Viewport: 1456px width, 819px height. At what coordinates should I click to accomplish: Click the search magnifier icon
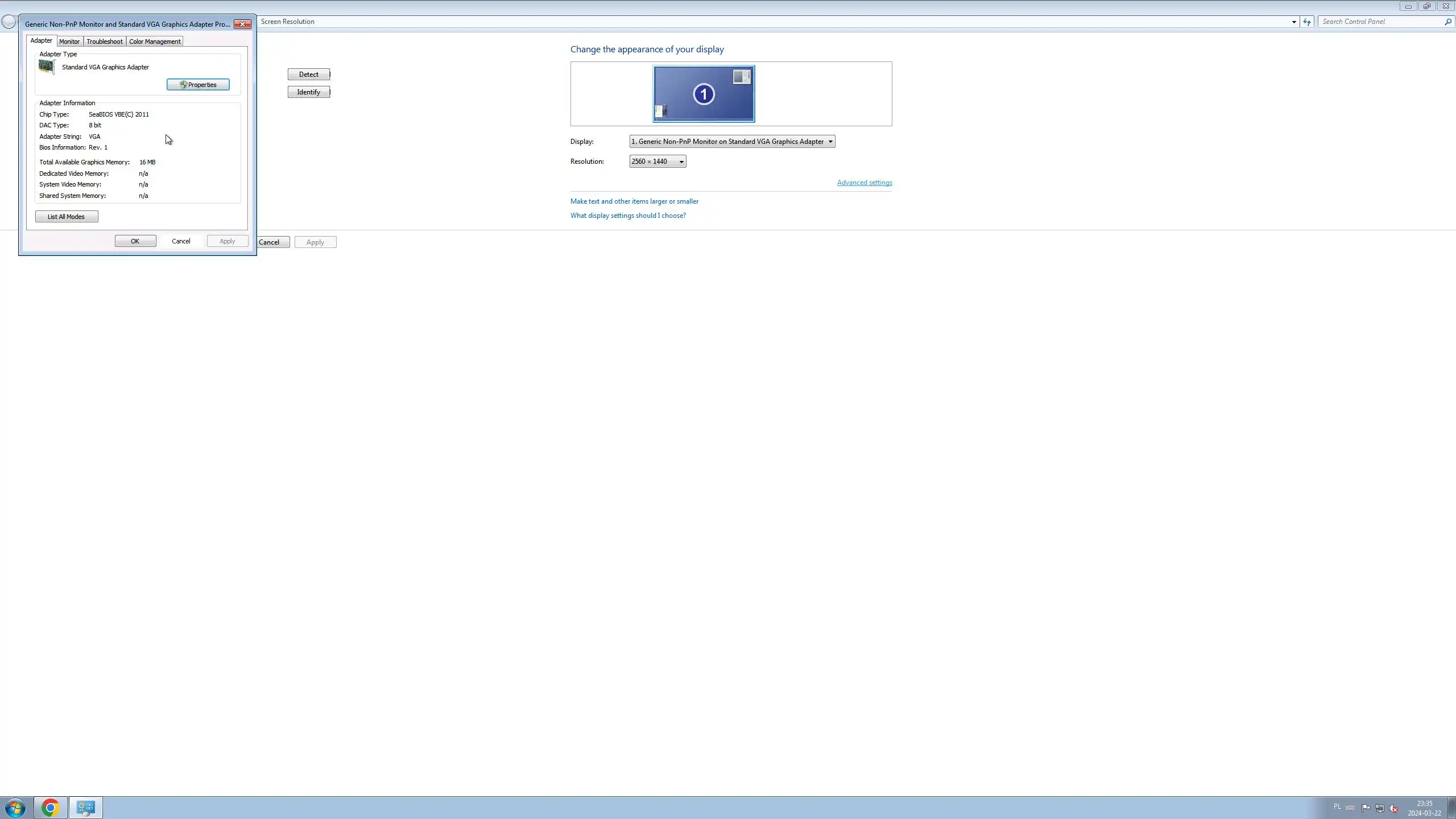point(1448,22)
